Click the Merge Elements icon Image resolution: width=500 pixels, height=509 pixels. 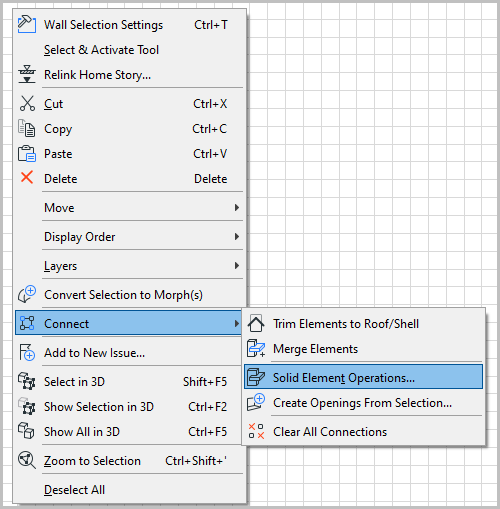[256, 348]
